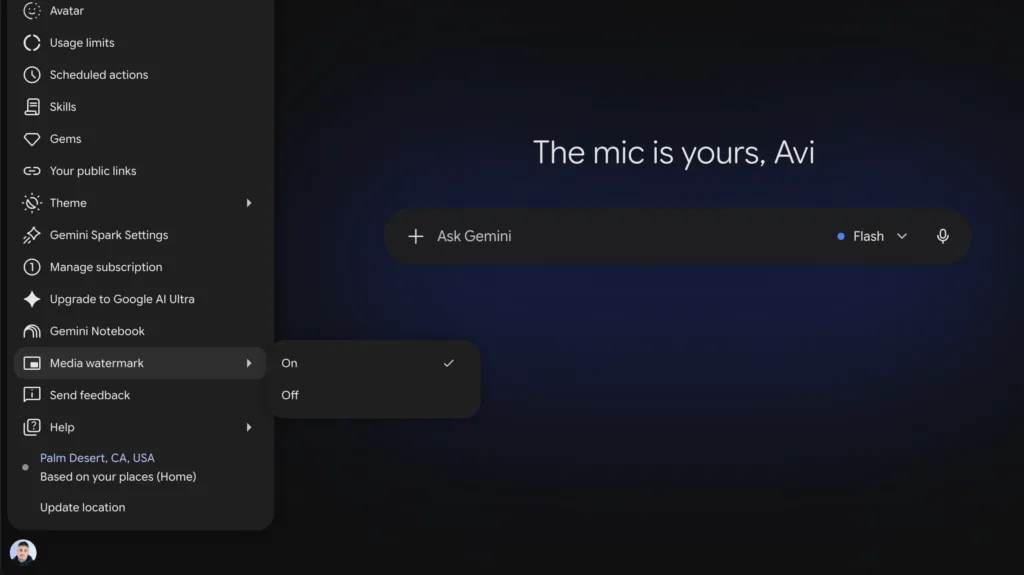Choose Manage subscription

pyautogui.click(x=140, y=267)
